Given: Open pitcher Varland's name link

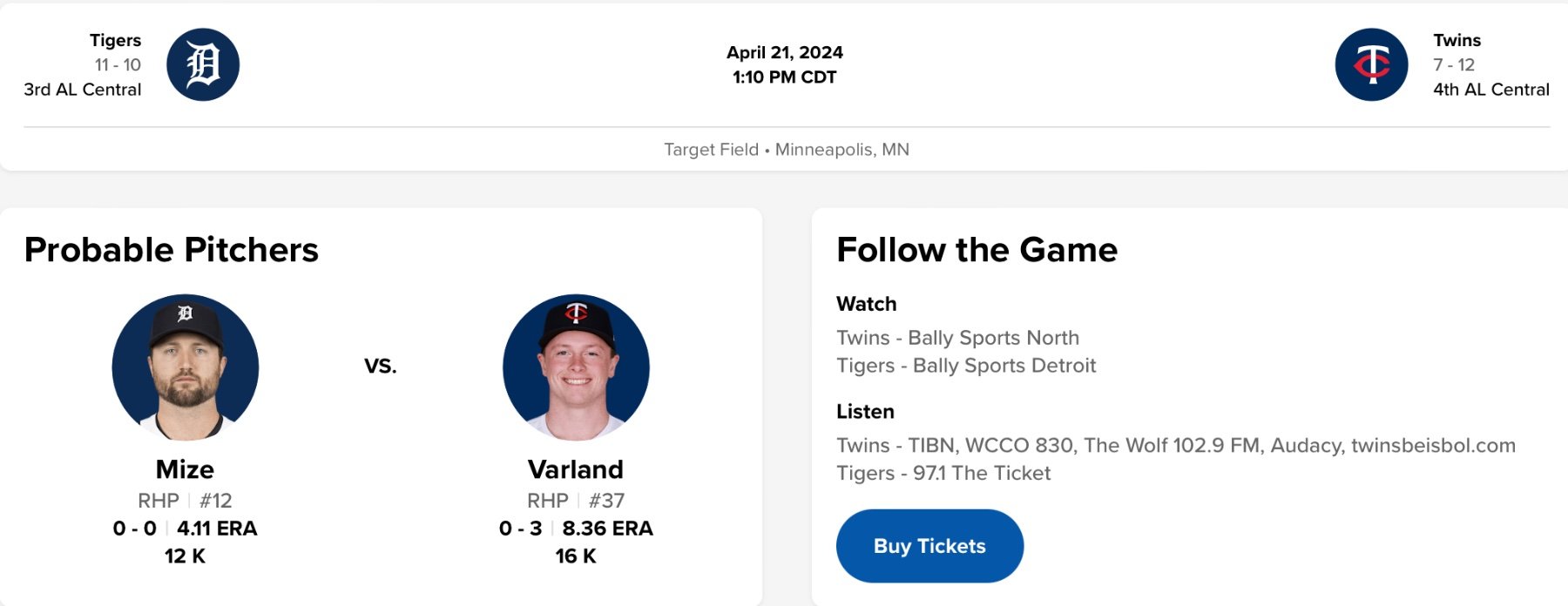Looking at the screenshot, I should (576, 469).
